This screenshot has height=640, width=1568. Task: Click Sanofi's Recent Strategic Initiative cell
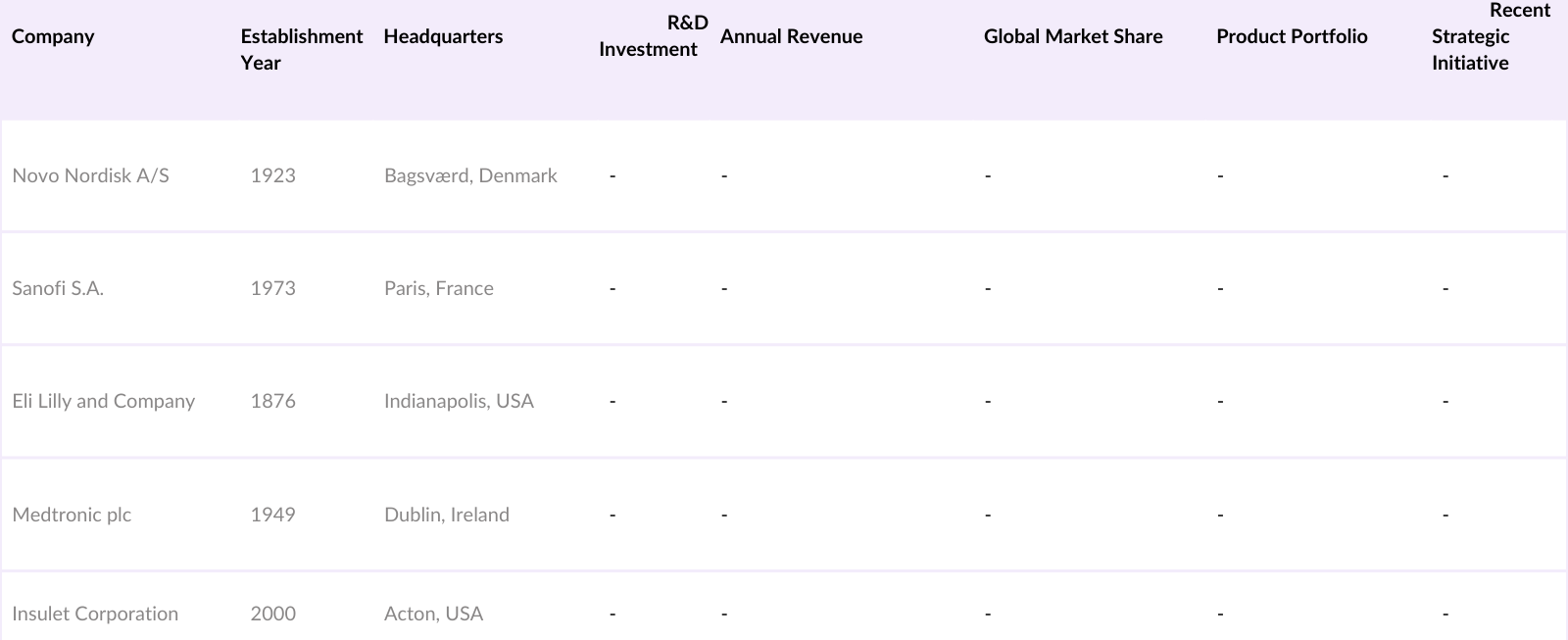coord(1445,288)
